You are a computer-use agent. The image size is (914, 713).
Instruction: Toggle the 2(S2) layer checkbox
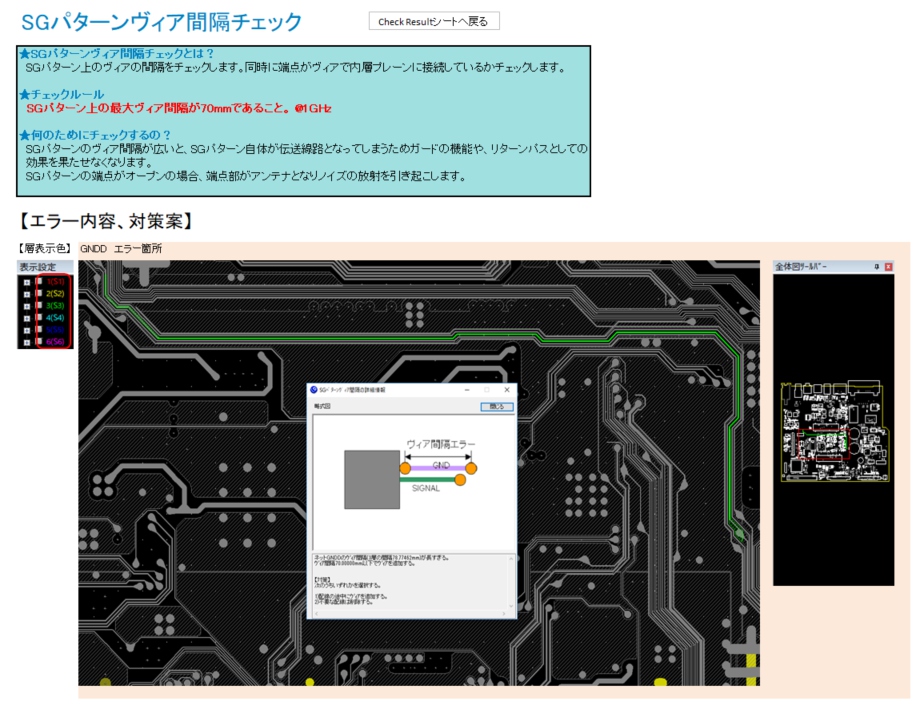(39, 294)
